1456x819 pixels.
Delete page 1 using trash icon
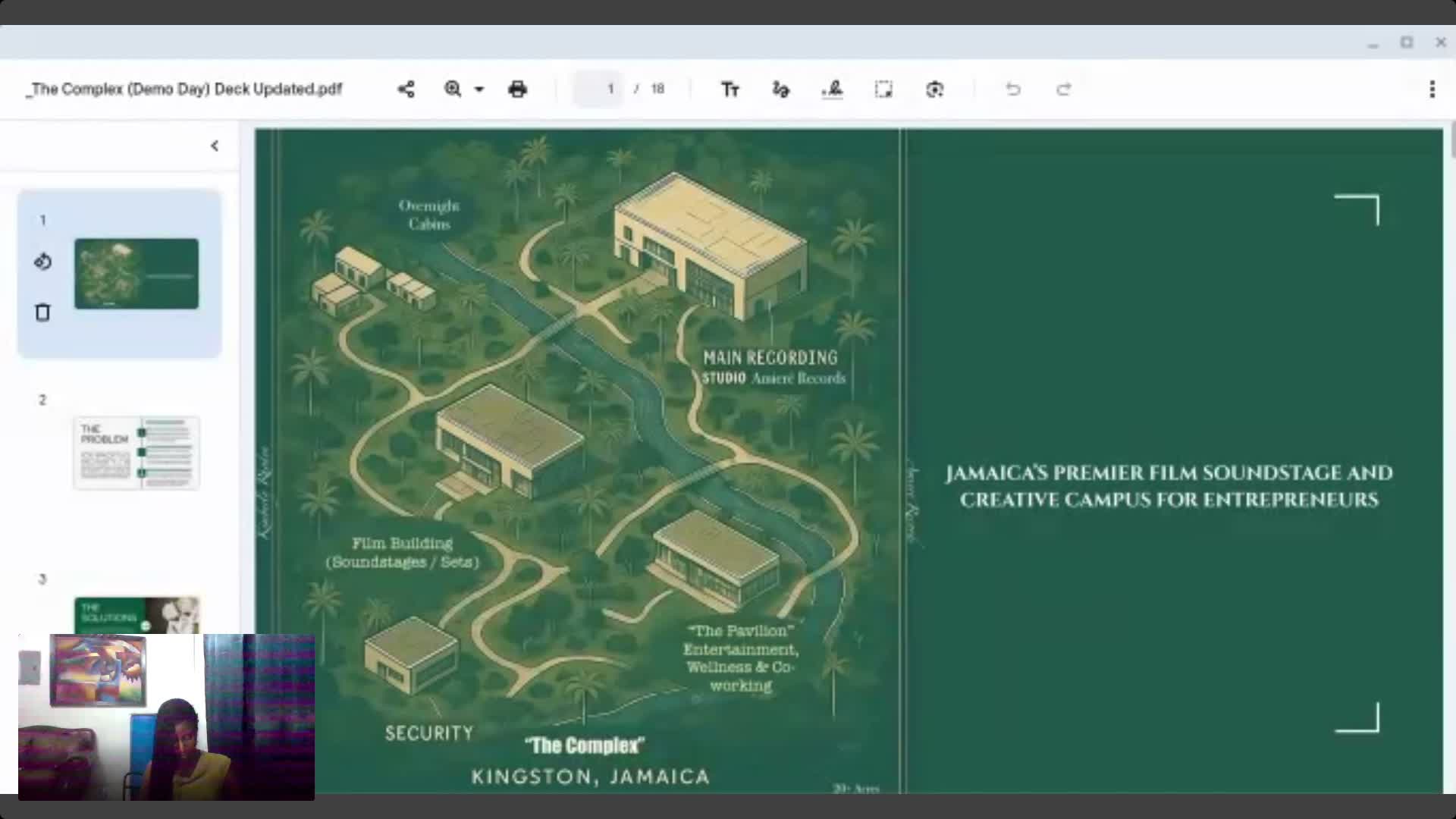click(x=42, y=312)
